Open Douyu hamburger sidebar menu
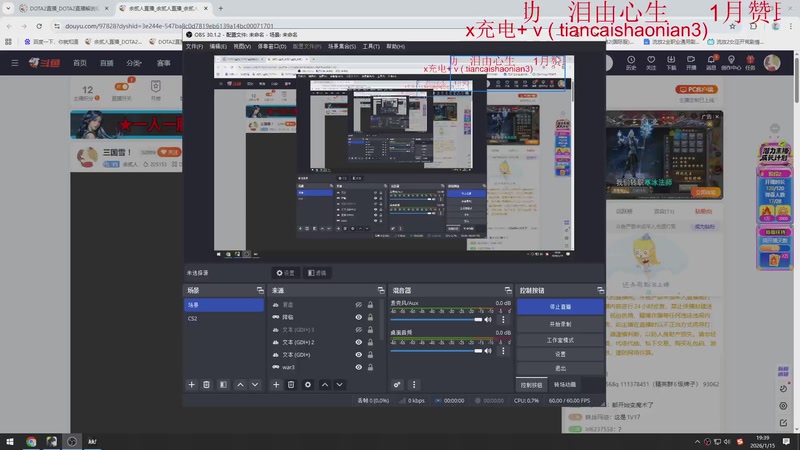 click(15, 63)
